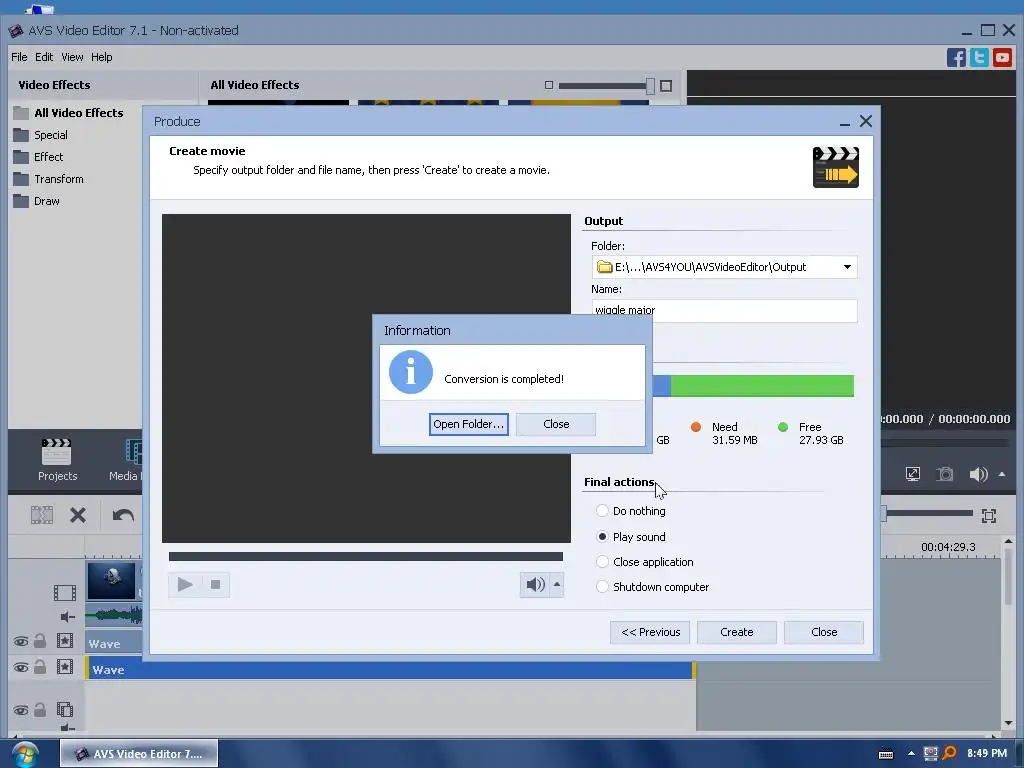Viewport: 1024px width, 768px height.
Task: Click the effect star icon on first Wave track
Action: pyautogui.click(x=65, y=641)
